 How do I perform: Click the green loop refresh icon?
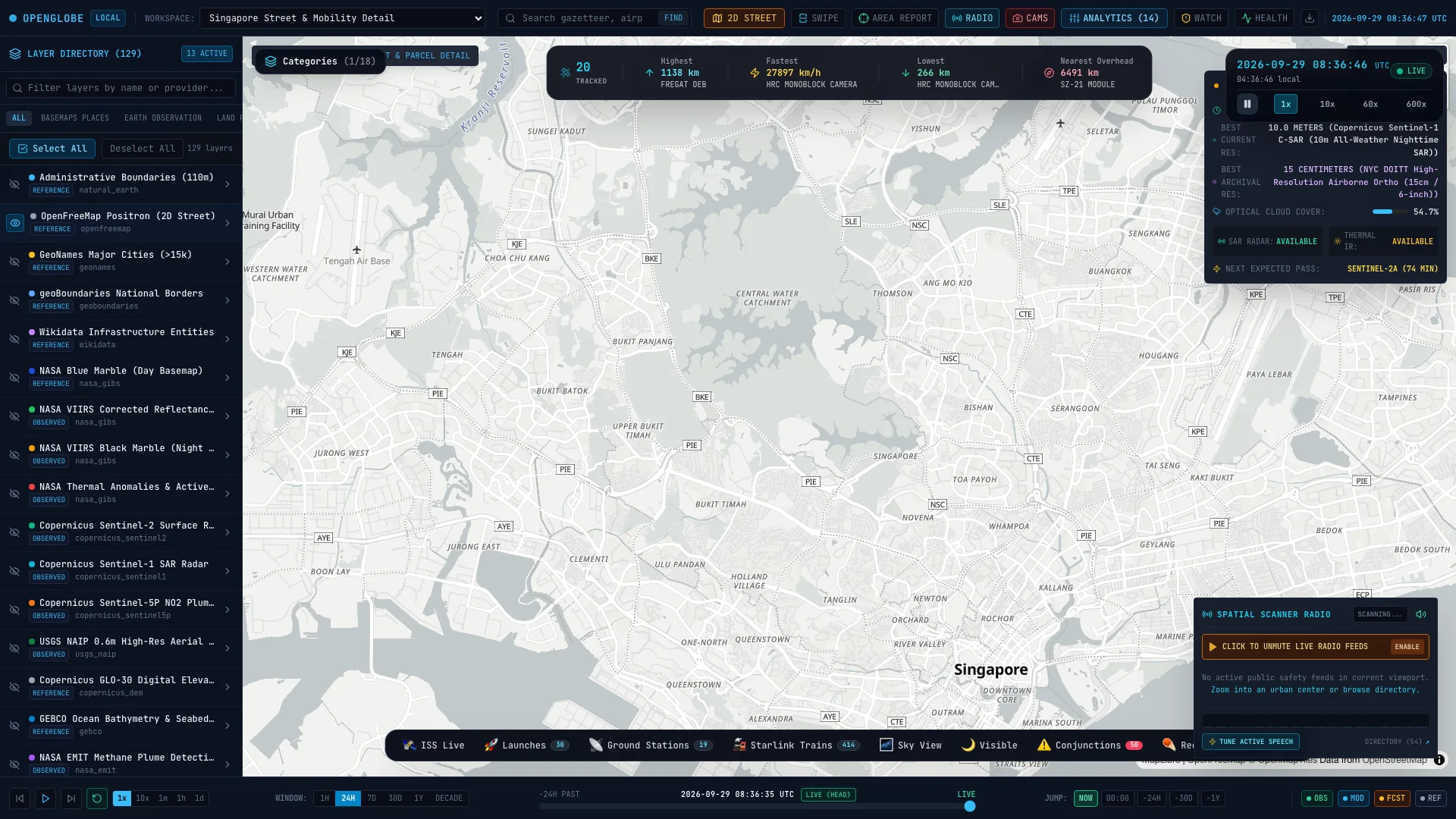point(97,798)
